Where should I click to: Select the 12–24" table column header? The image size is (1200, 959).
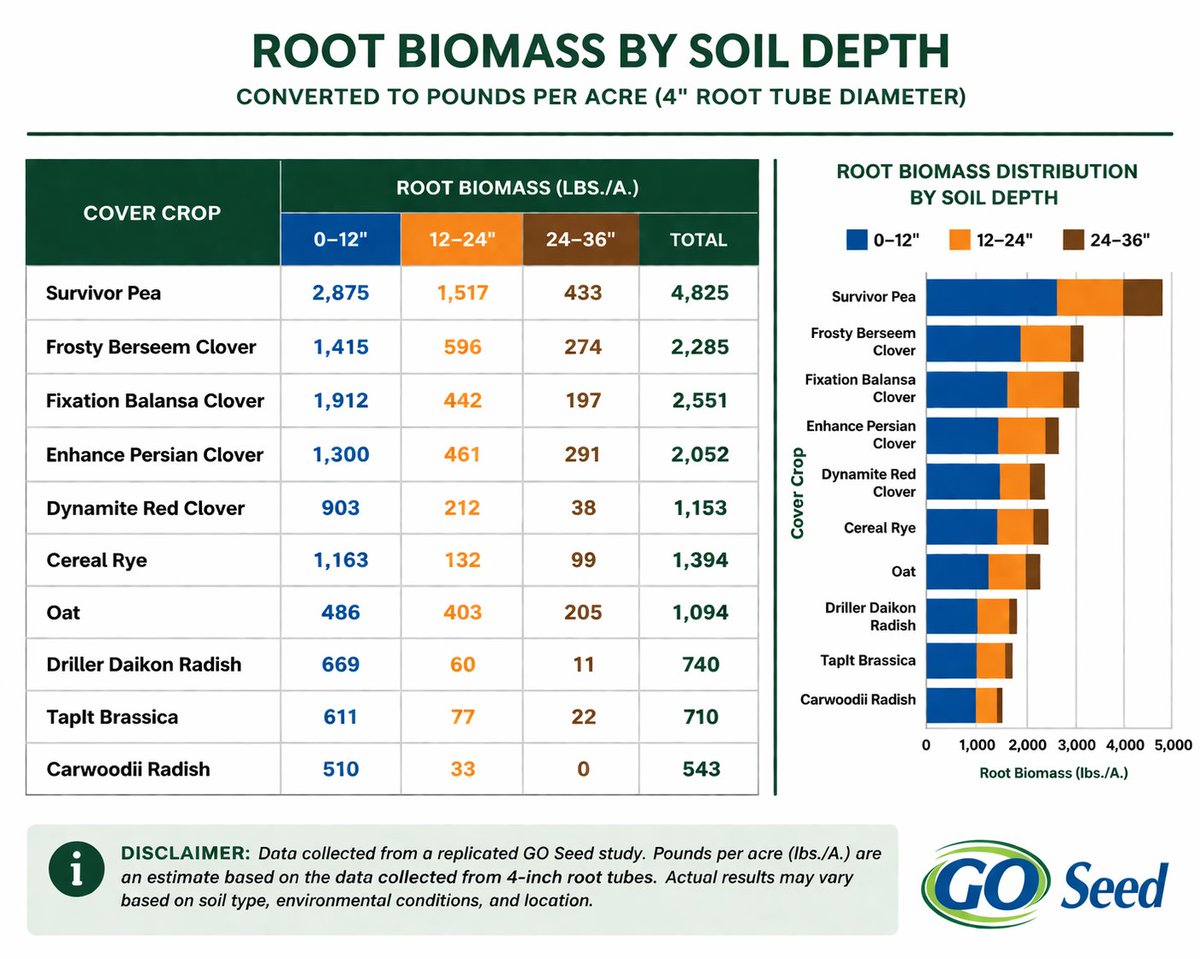pos(460,240)
